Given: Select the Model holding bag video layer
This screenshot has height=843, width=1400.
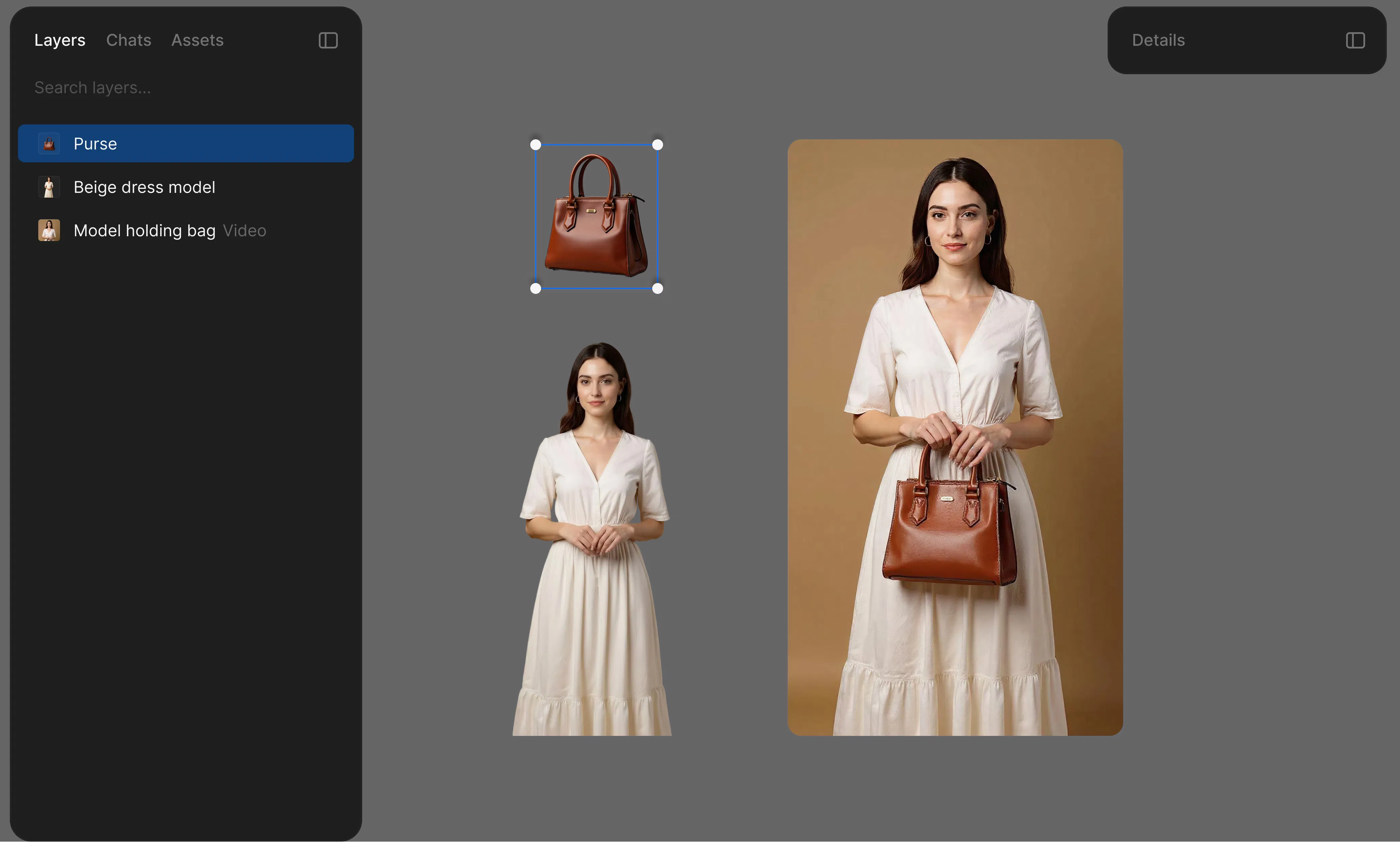Looking at the screenshot, I should [186, 230].
